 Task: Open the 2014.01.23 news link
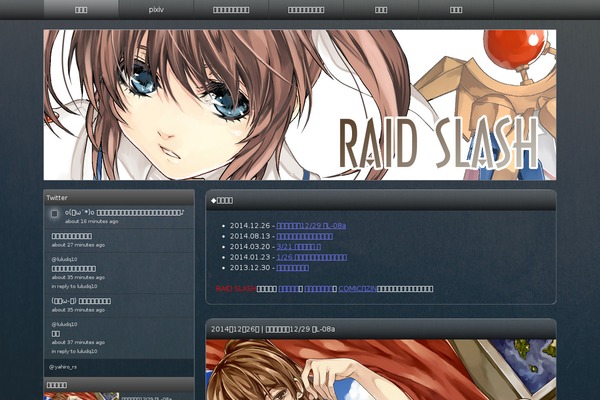pyautogui.click(x=311, y=257)
